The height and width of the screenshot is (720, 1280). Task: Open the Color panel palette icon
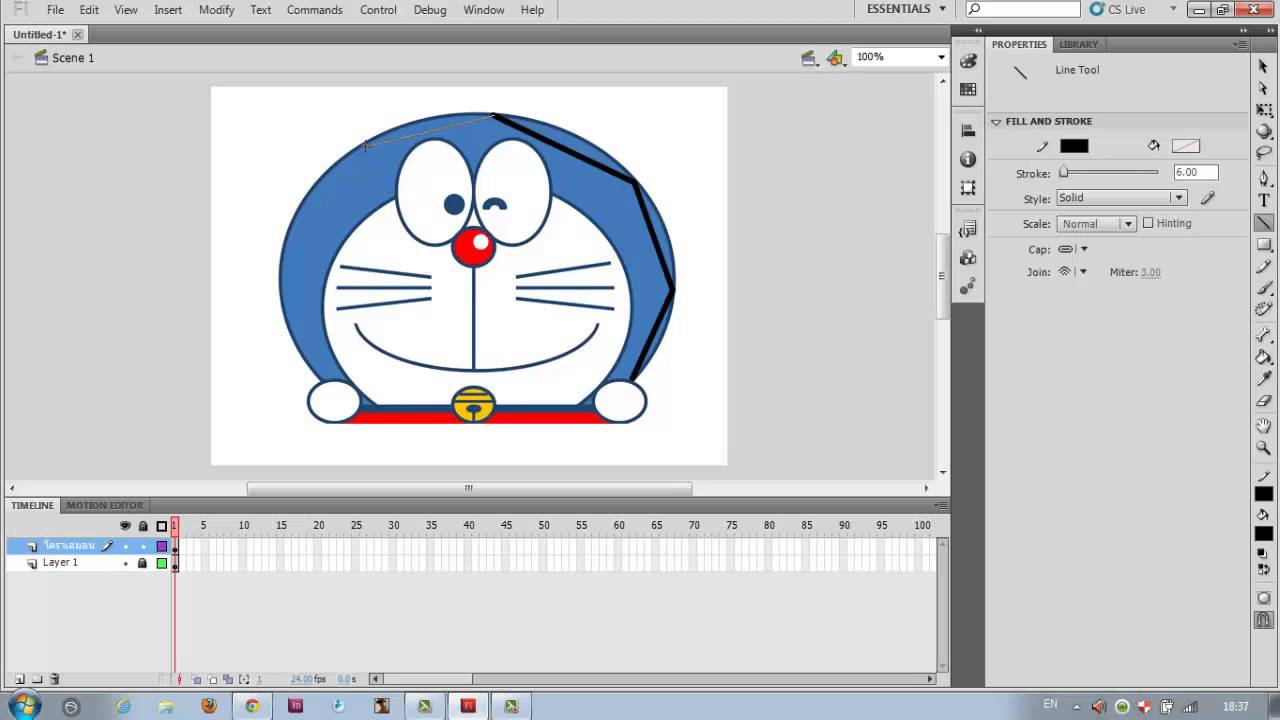[968, 61]
